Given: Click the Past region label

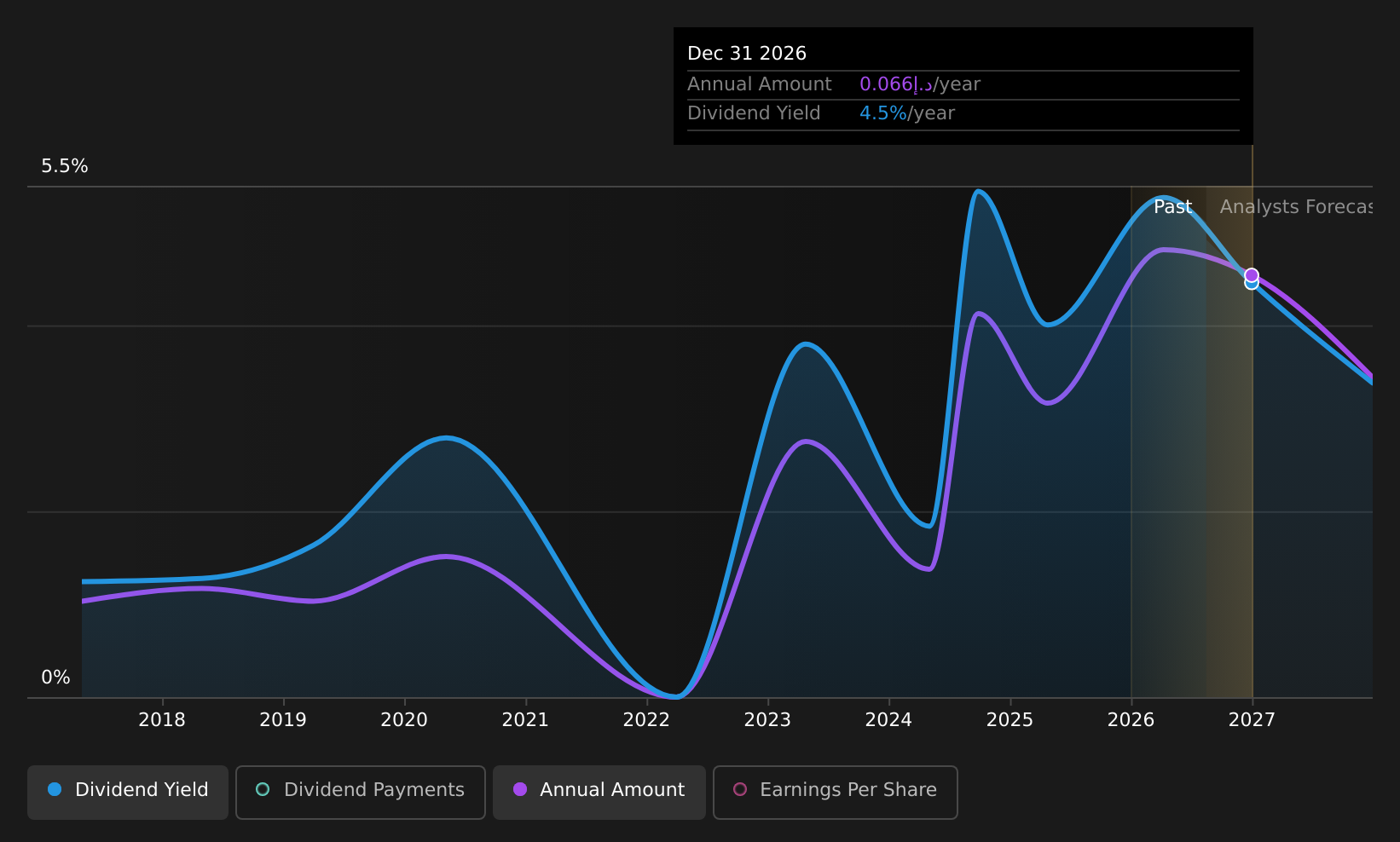Looking at the screenshot, I should (1172, 207).
